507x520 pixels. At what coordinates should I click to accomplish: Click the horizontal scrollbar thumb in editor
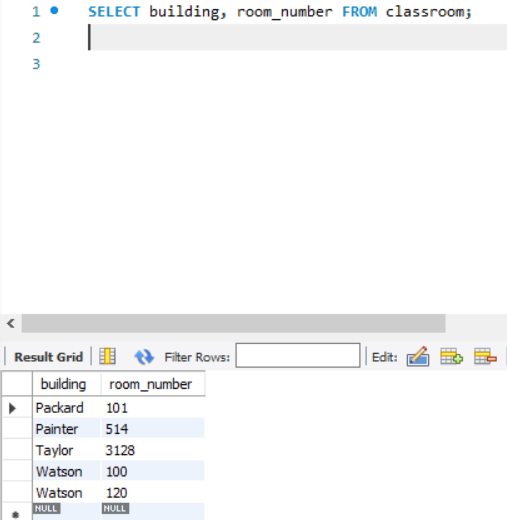[233, 323]
